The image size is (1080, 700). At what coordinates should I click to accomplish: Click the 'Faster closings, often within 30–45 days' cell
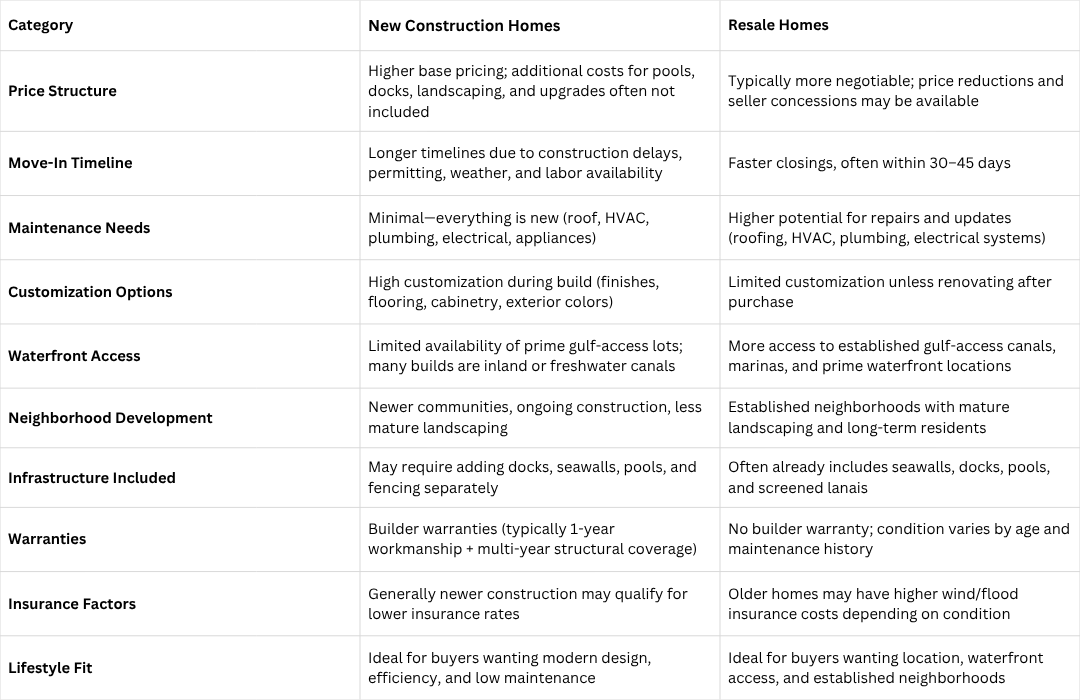[x=869, y=163]
